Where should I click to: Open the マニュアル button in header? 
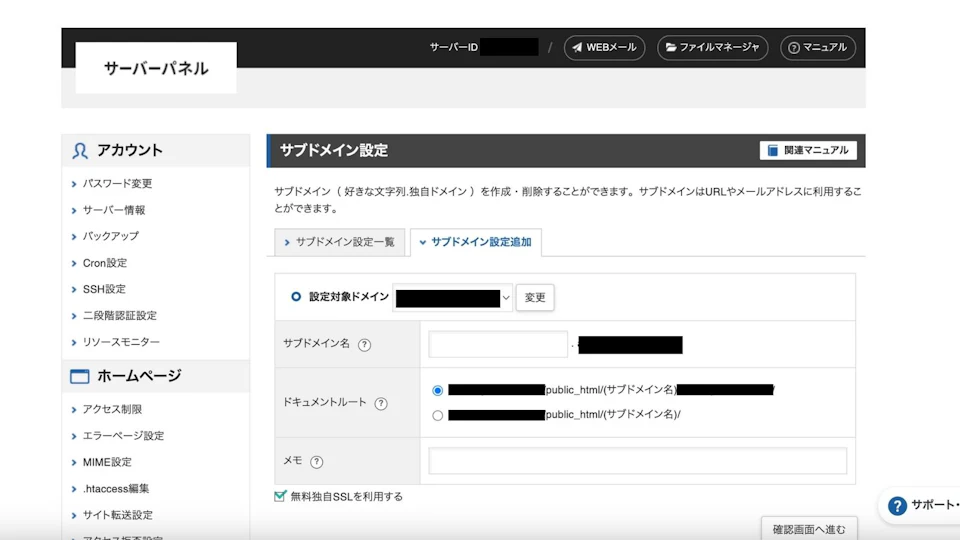point(818,48)
